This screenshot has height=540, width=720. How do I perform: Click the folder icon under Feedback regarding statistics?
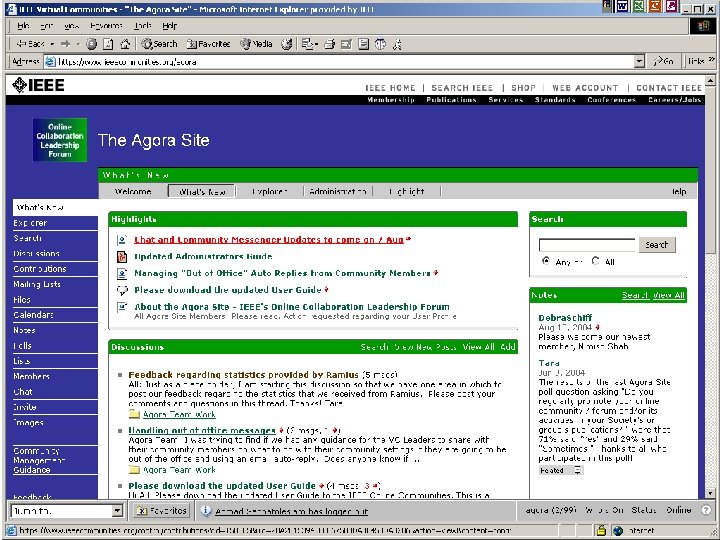tap(134, 414)
